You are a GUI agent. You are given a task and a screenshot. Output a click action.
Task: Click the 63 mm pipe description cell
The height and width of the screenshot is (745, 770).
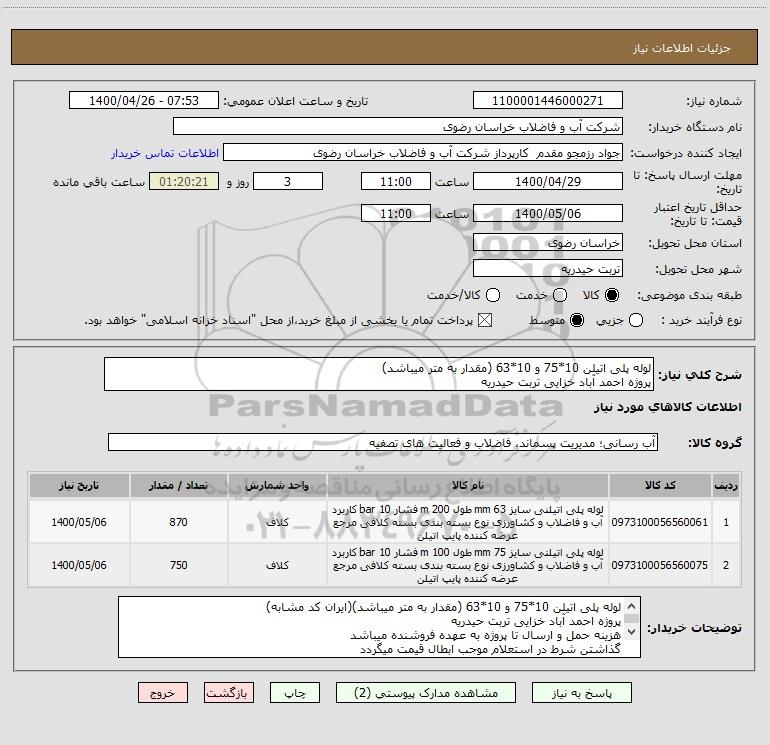point(468,522)
